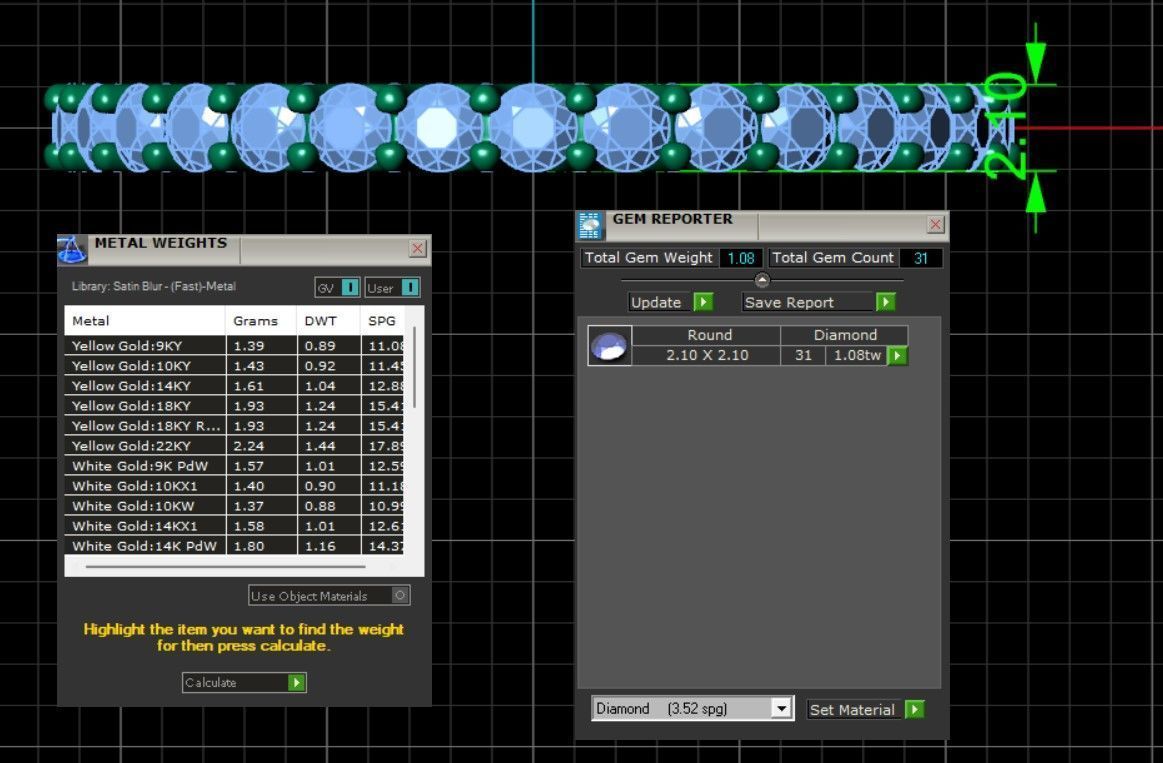Click the 2.10 X 2.10 size cell

707,355
